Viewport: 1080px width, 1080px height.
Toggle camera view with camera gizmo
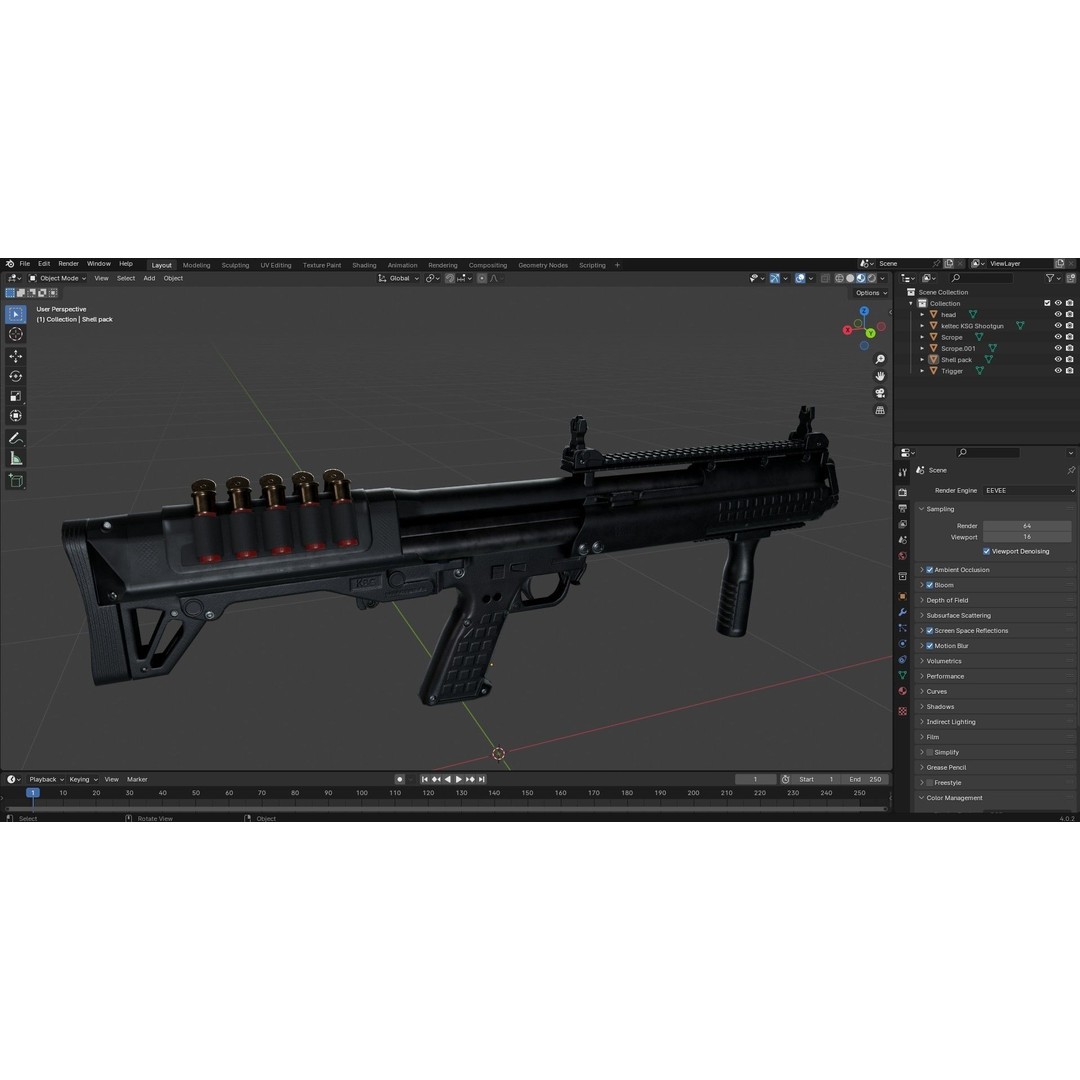[880, 393]
